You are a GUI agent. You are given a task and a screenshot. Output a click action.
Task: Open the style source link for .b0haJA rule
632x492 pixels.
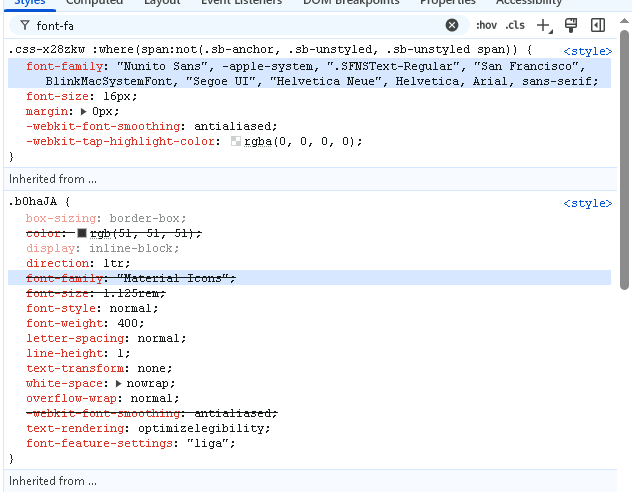coord(587,203)
